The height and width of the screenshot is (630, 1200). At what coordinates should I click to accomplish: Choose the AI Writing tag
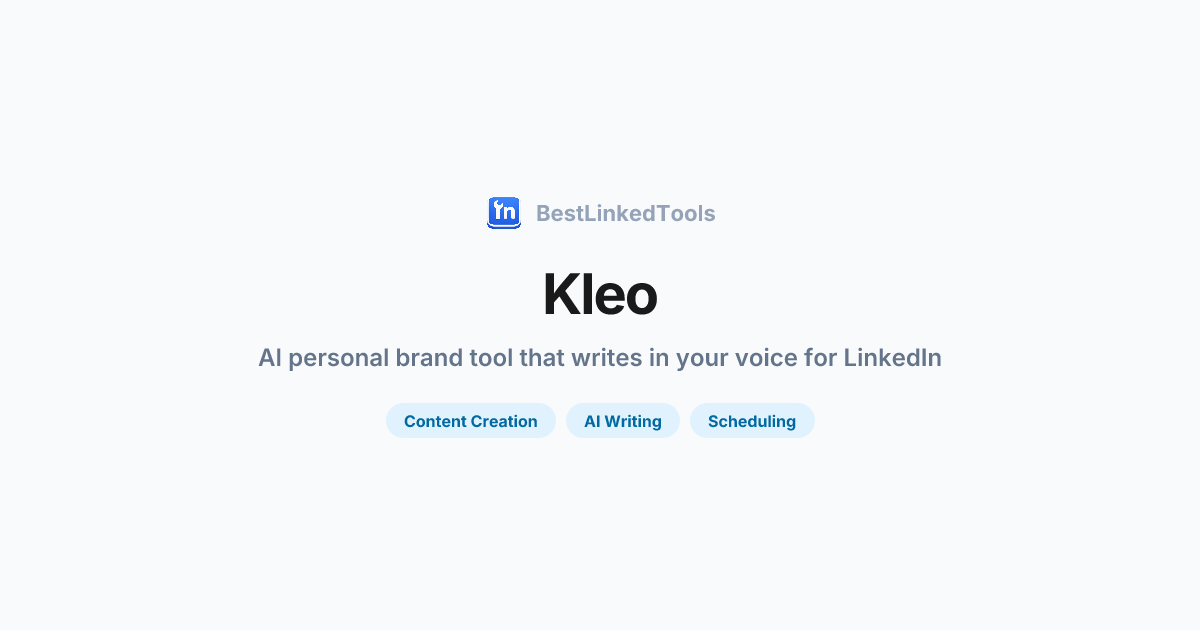click(622, 421)
